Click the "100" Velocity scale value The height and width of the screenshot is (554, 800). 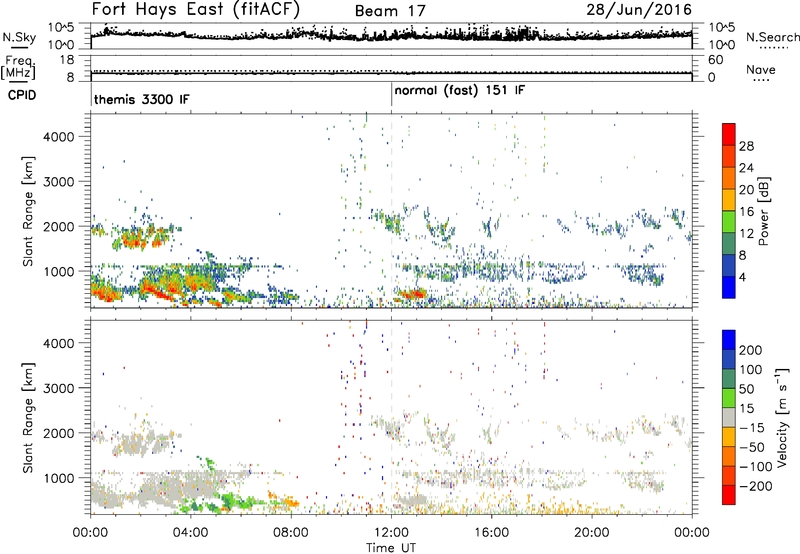coord(751,369)
